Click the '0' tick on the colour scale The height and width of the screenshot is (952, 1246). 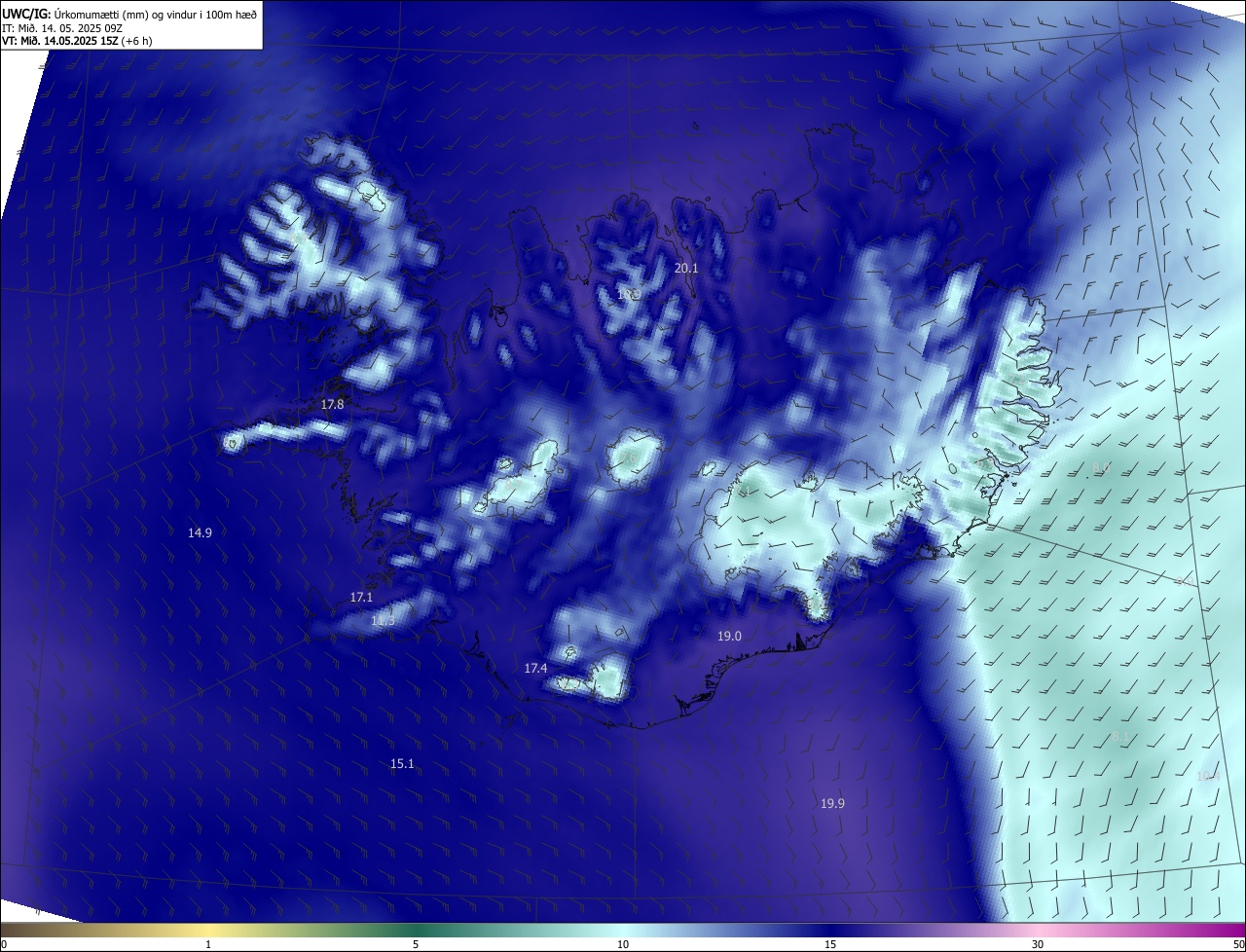click(4, 944)
